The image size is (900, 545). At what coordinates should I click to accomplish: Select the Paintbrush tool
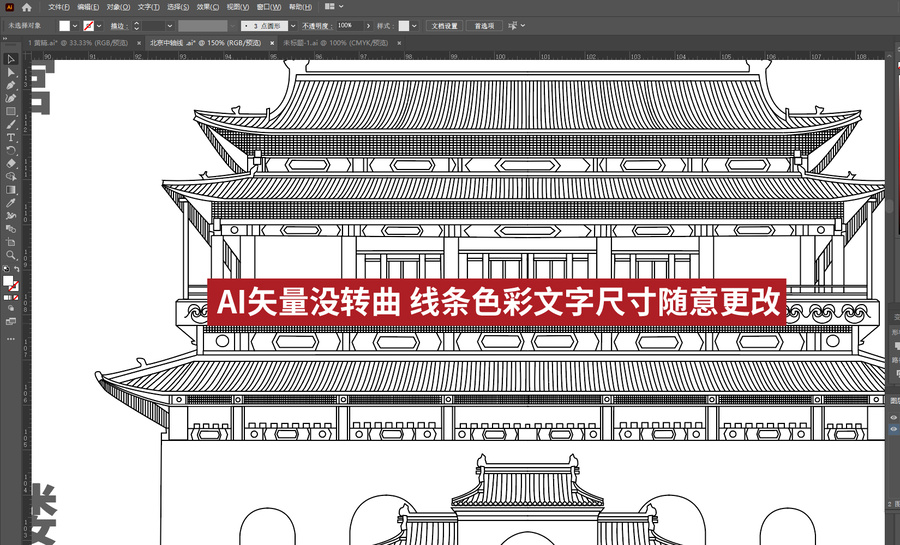point(10,124)
